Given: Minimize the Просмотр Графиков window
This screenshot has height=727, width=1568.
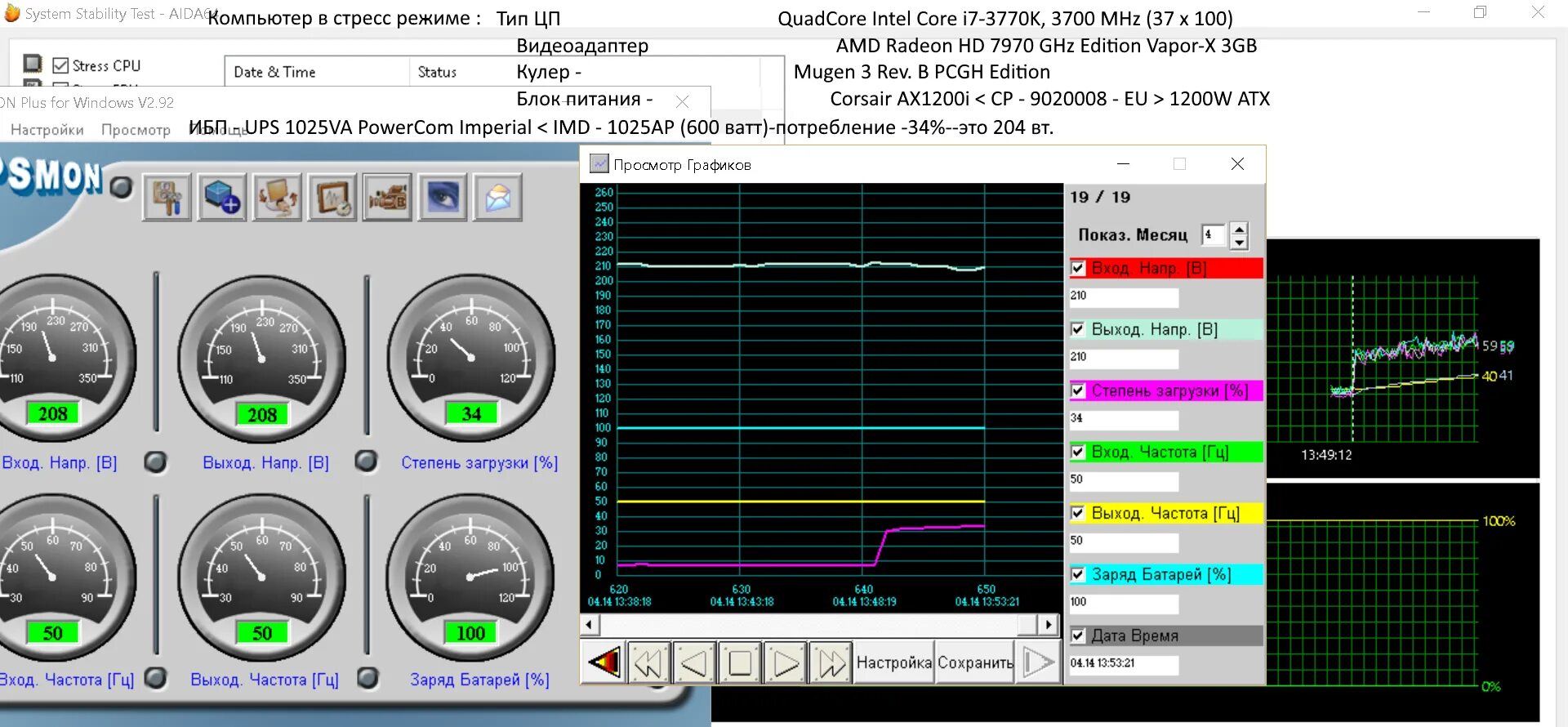Looking at the screenshot, I should pyautogui.click(x=1124, y=164).
